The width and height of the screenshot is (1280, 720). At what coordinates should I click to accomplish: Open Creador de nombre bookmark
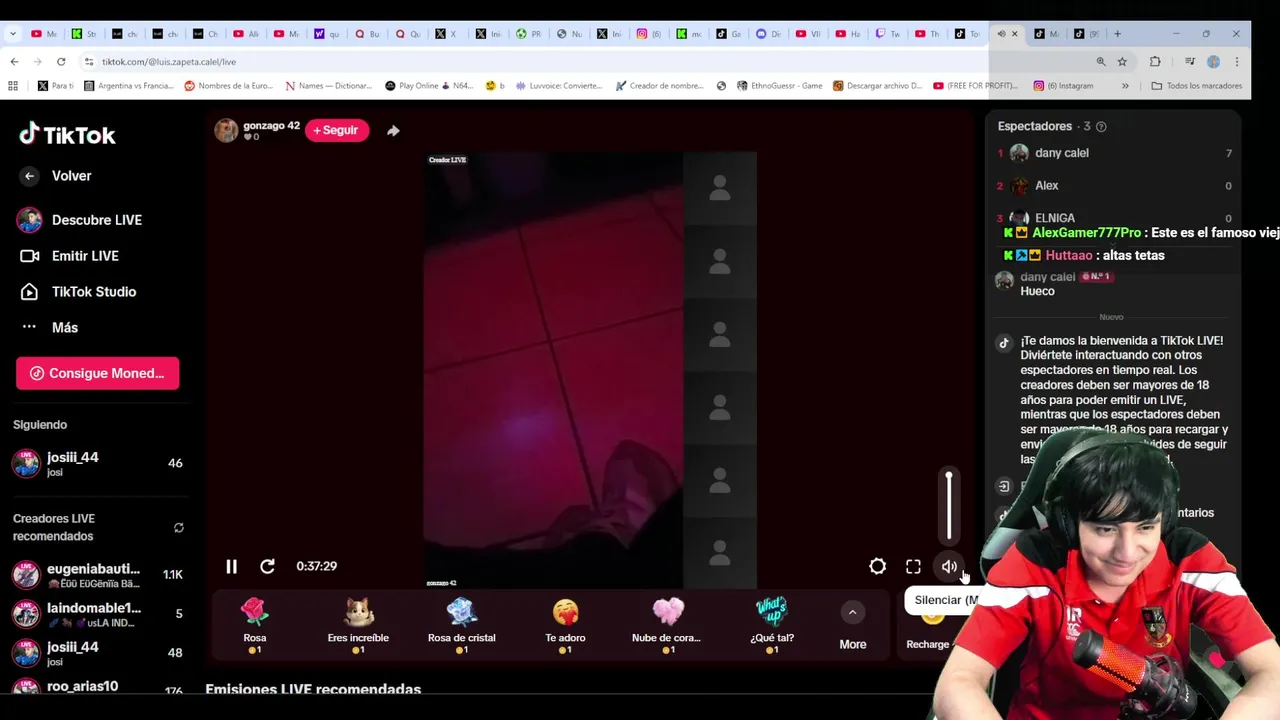point(660,86)
